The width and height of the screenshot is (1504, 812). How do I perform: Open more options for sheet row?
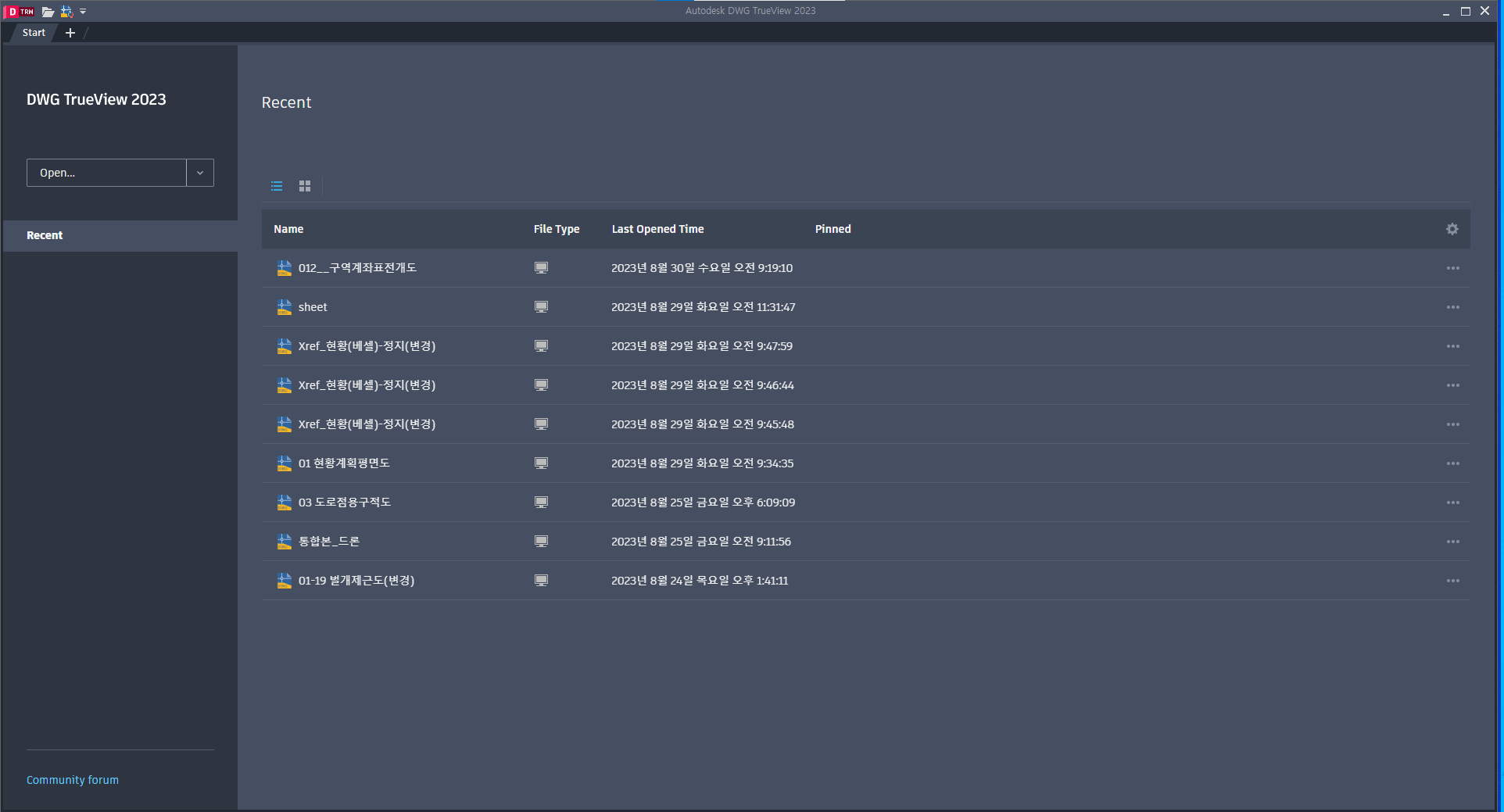[1453, 307]
